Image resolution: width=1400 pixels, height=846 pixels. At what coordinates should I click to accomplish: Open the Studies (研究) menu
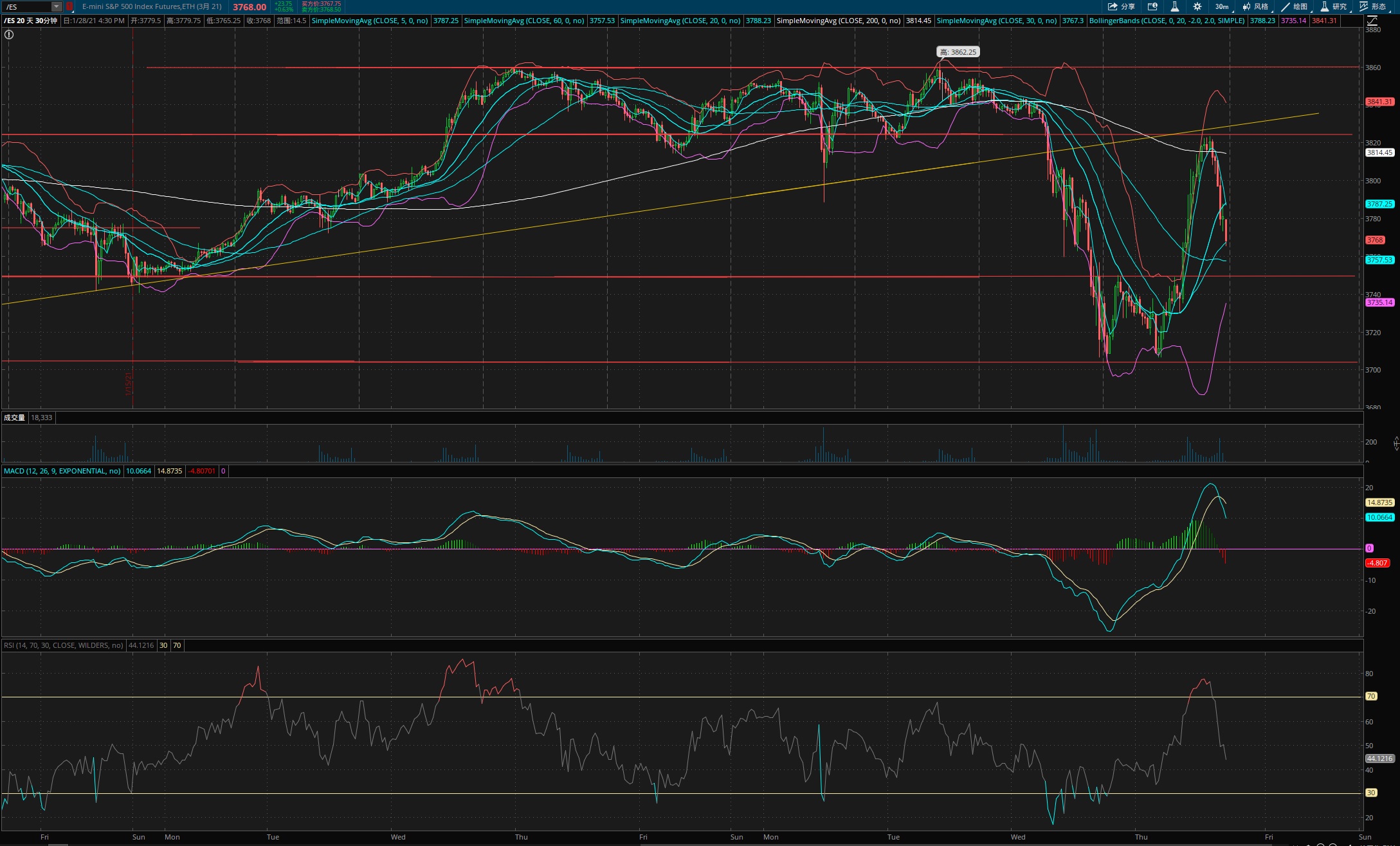(x=1333, y=6)
